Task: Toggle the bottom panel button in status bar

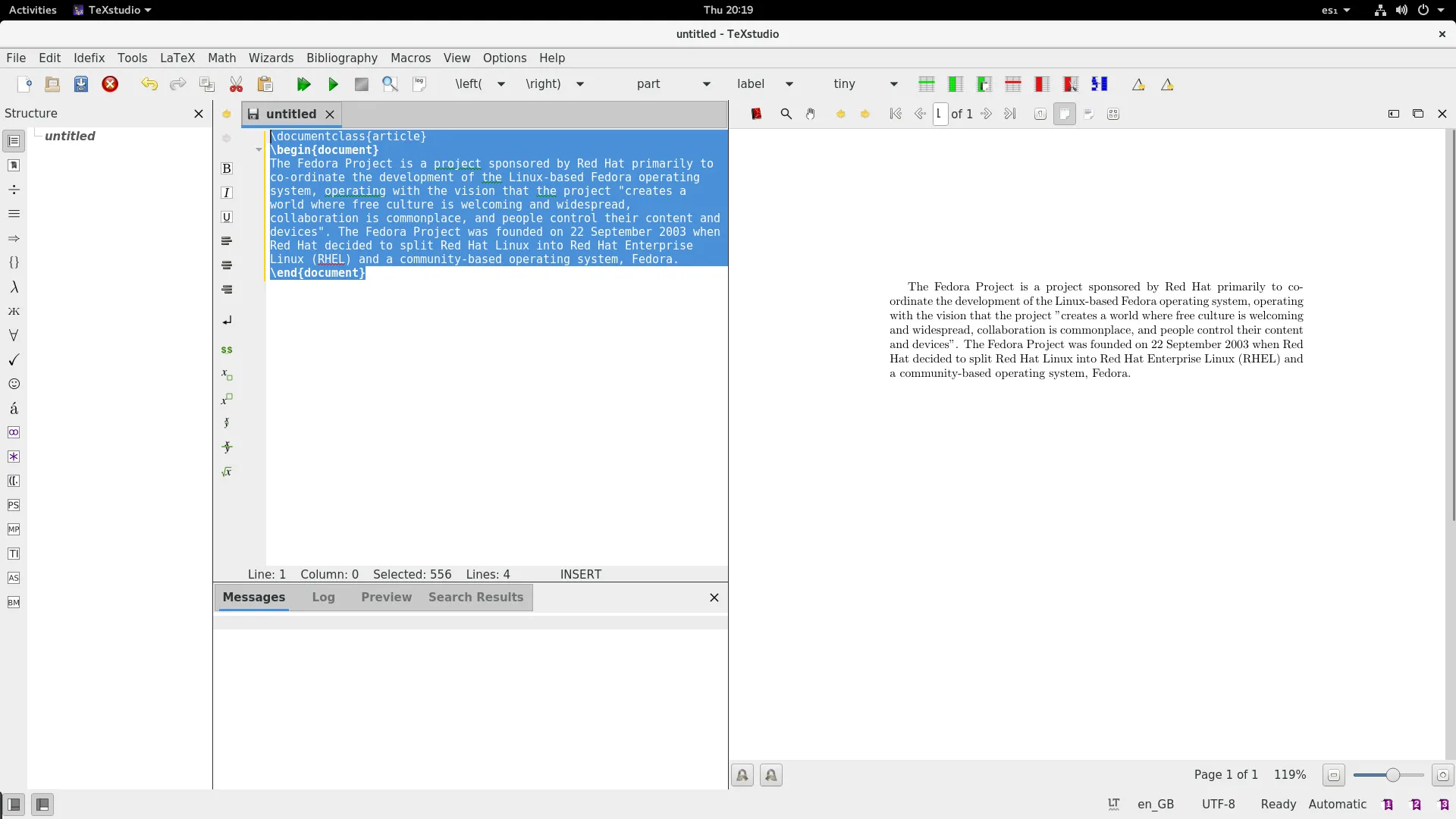Action: (x=42, y=805)
